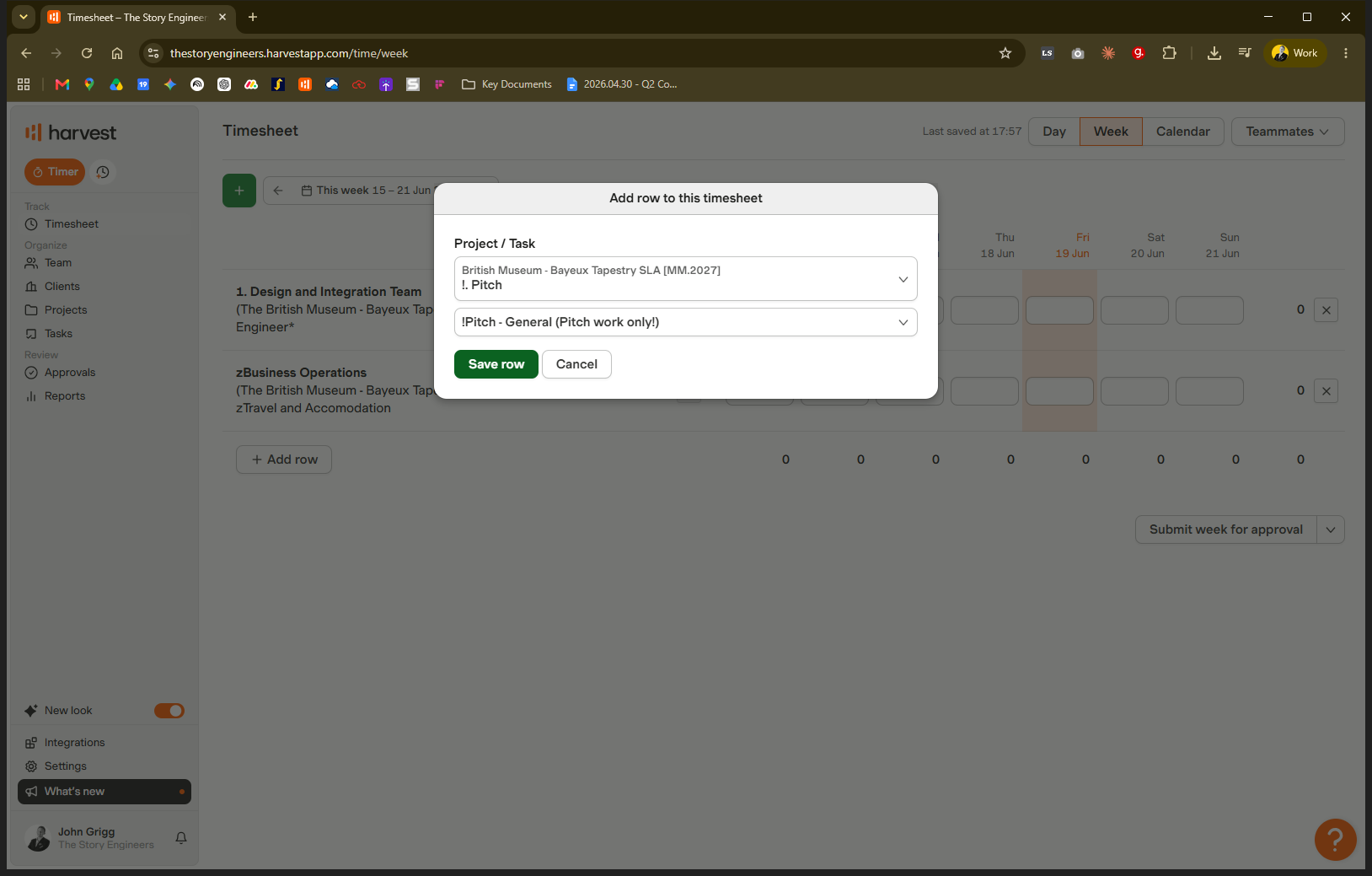1372x876 pixels.
Task: Open the Gemini sparkle bookmark
Action: pos(170,84)
